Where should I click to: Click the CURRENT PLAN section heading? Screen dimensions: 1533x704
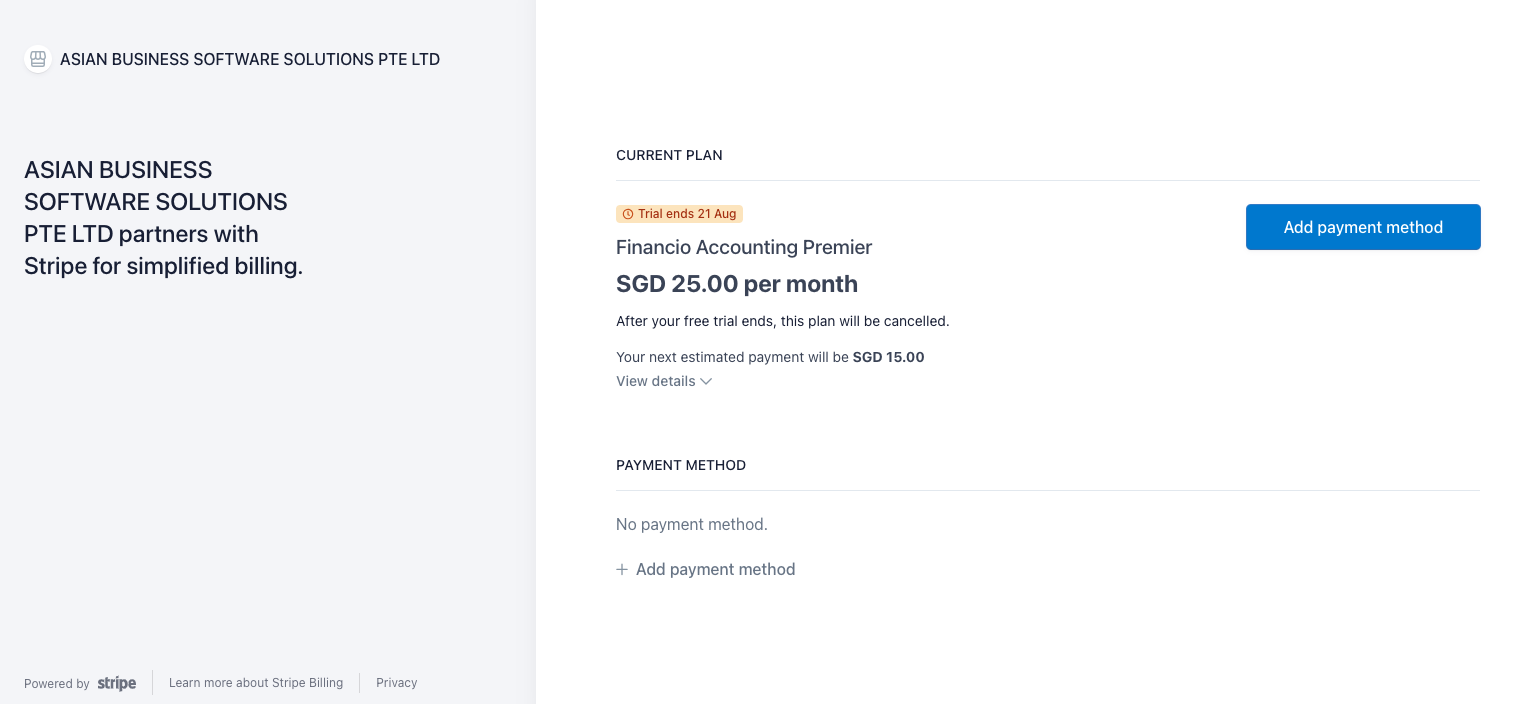click(669, 155)
